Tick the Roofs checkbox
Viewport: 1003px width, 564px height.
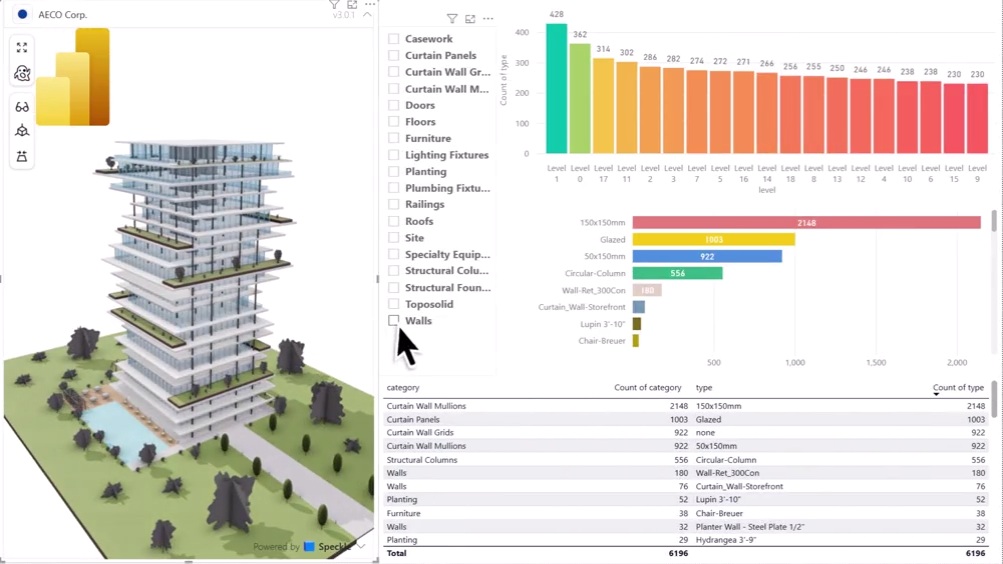[x=394, y=221]
